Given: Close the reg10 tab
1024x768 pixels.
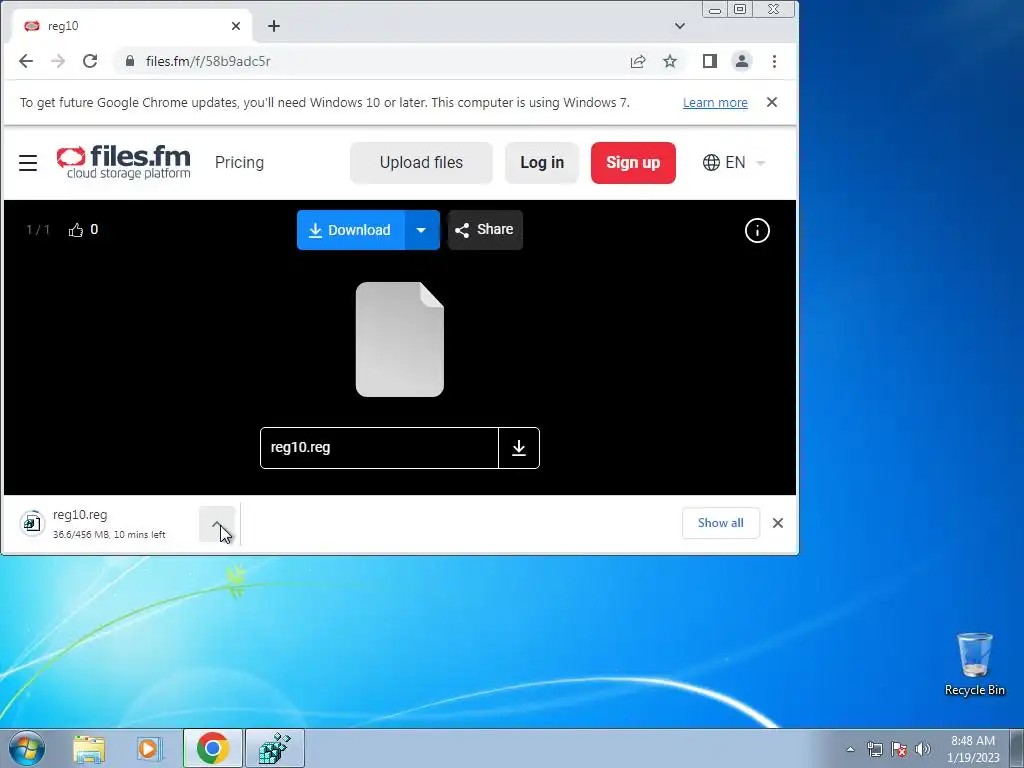Looking at the screenshot, I should pyautogui.click(x=236, y=26).
